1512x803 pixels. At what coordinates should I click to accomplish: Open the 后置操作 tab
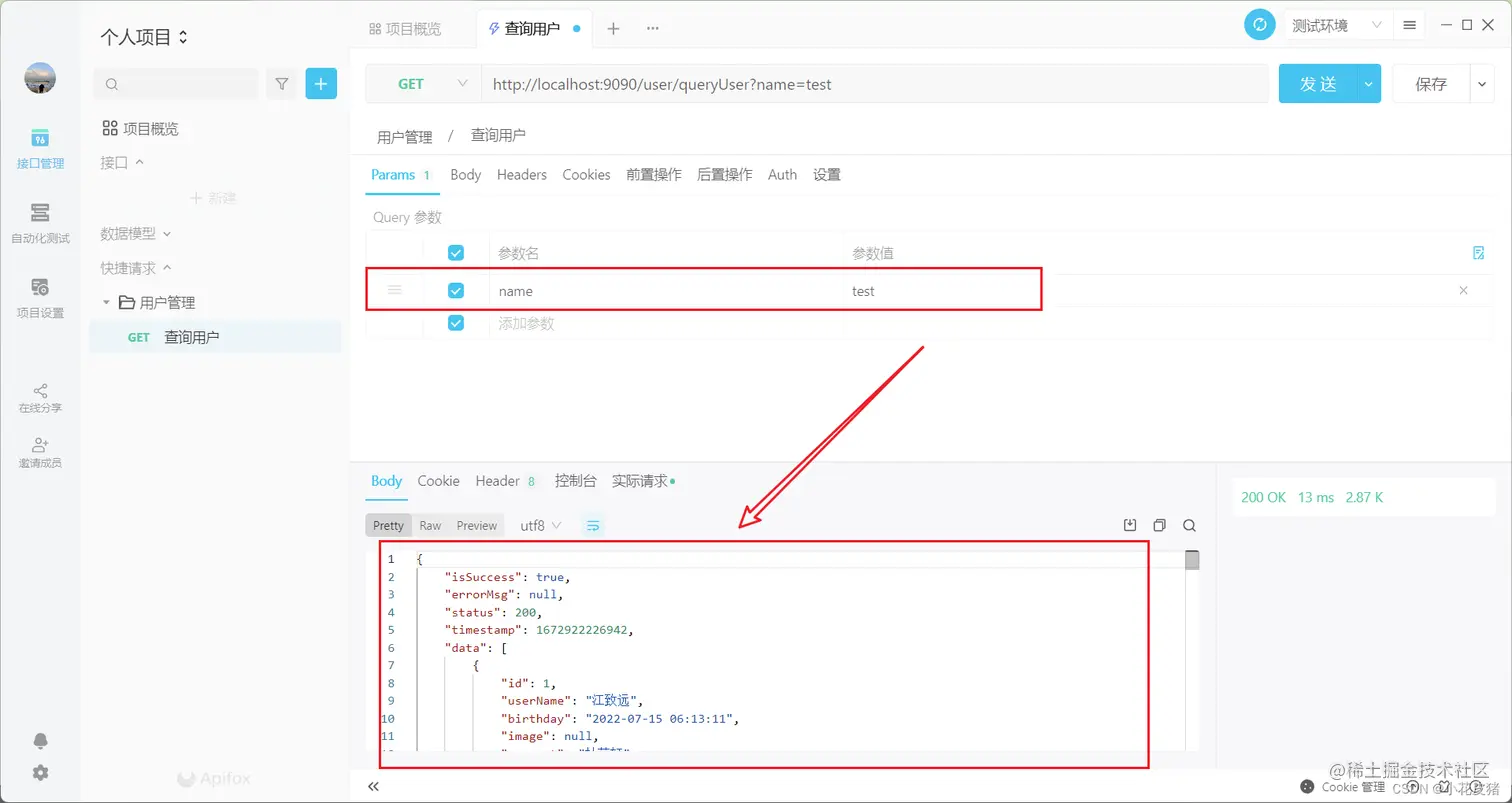point(725,174)
